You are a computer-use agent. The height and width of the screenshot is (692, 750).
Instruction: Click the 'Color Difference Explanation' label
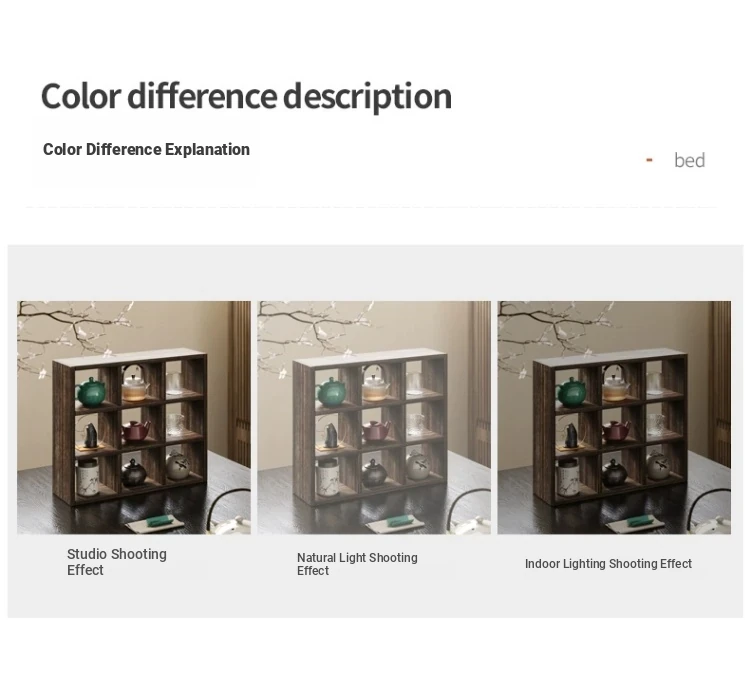146,150
